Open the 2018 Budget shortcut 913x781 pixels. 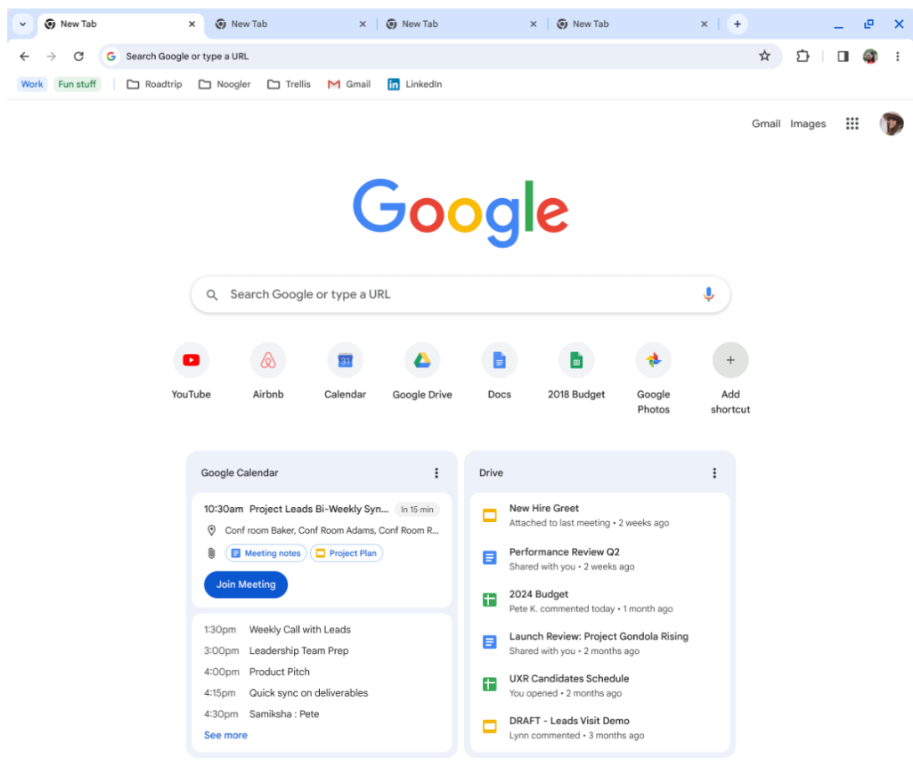576,373
